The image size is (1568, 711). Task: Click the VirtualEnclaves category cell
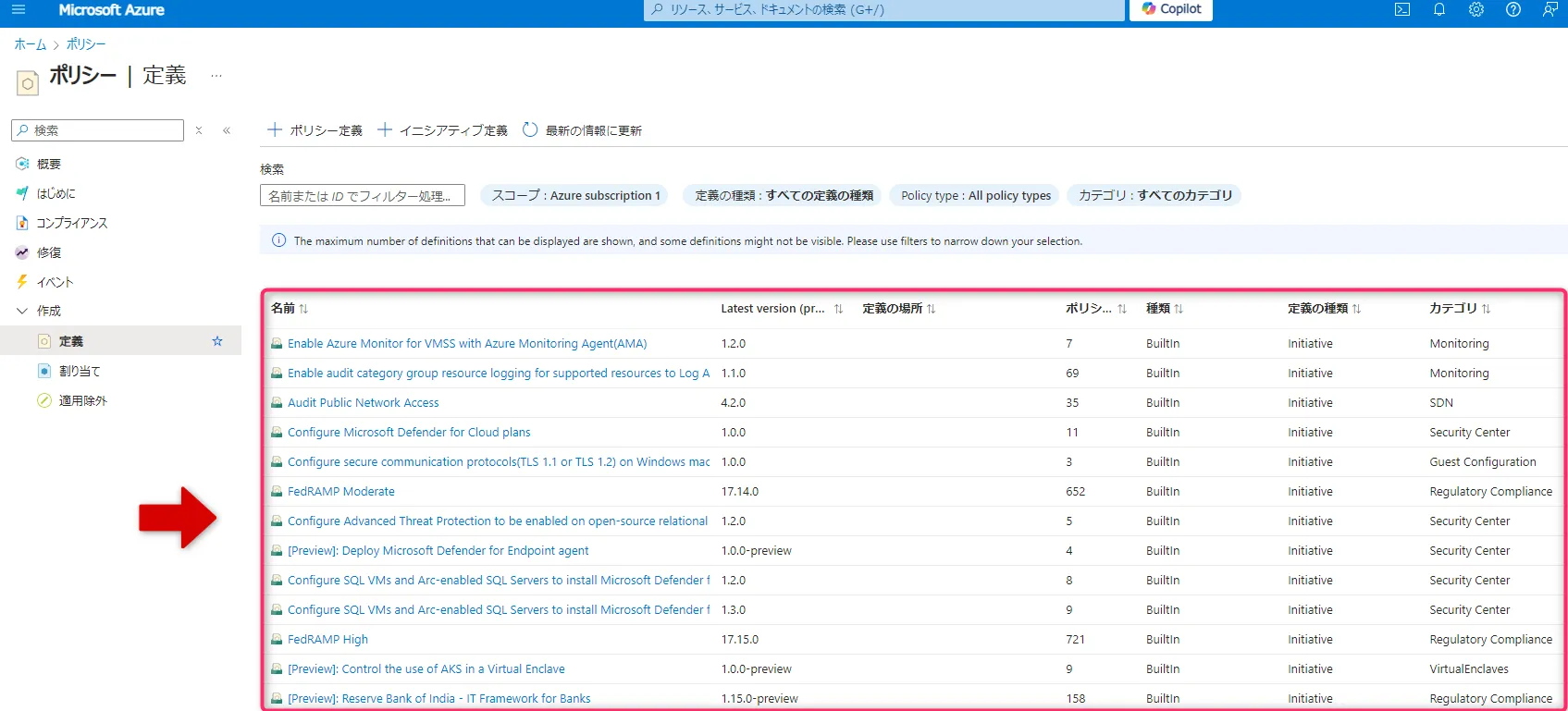(1469, 668)
